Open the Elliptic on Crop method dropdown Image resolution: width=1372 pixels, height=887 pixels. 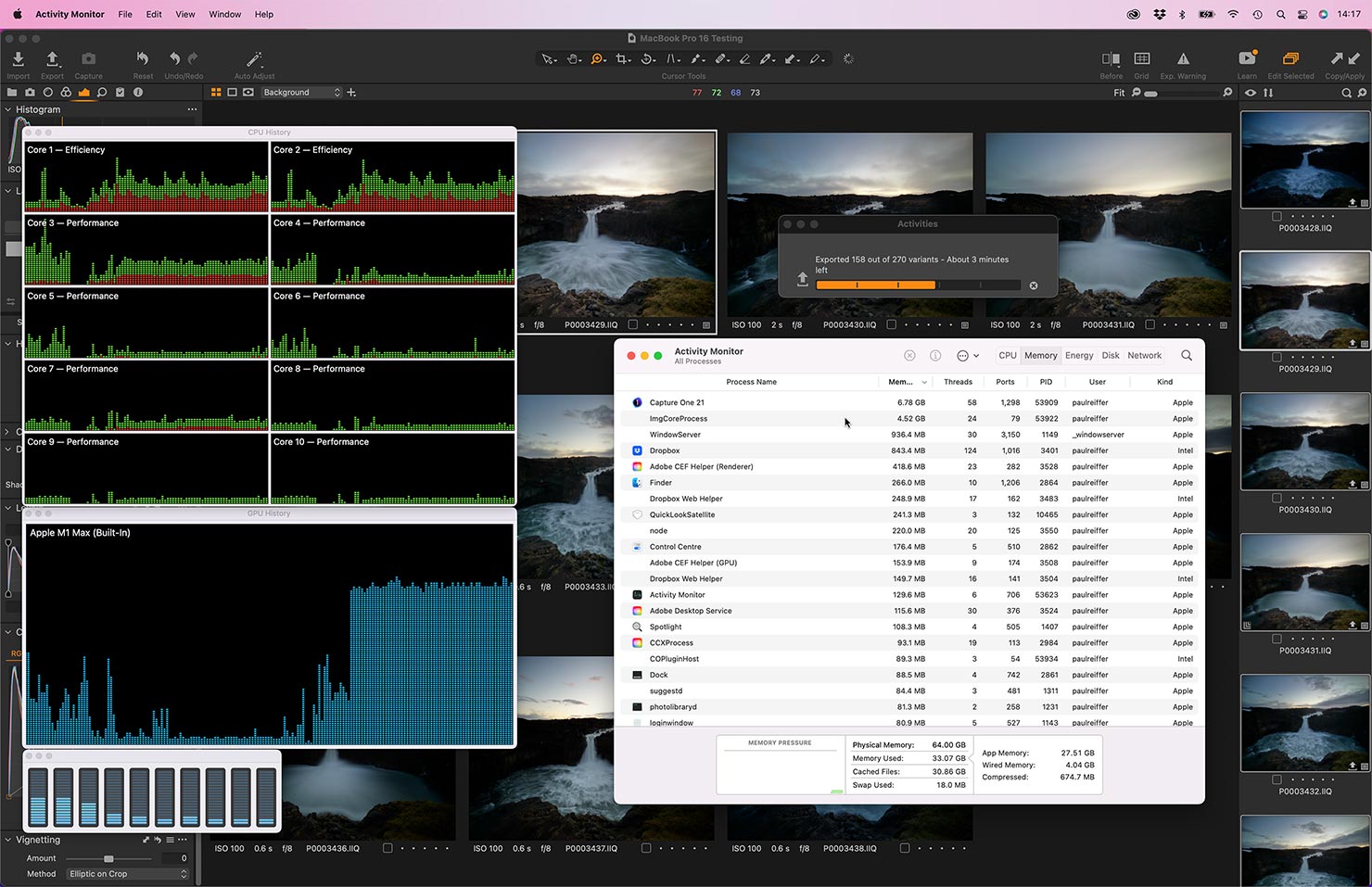(128, 874)
